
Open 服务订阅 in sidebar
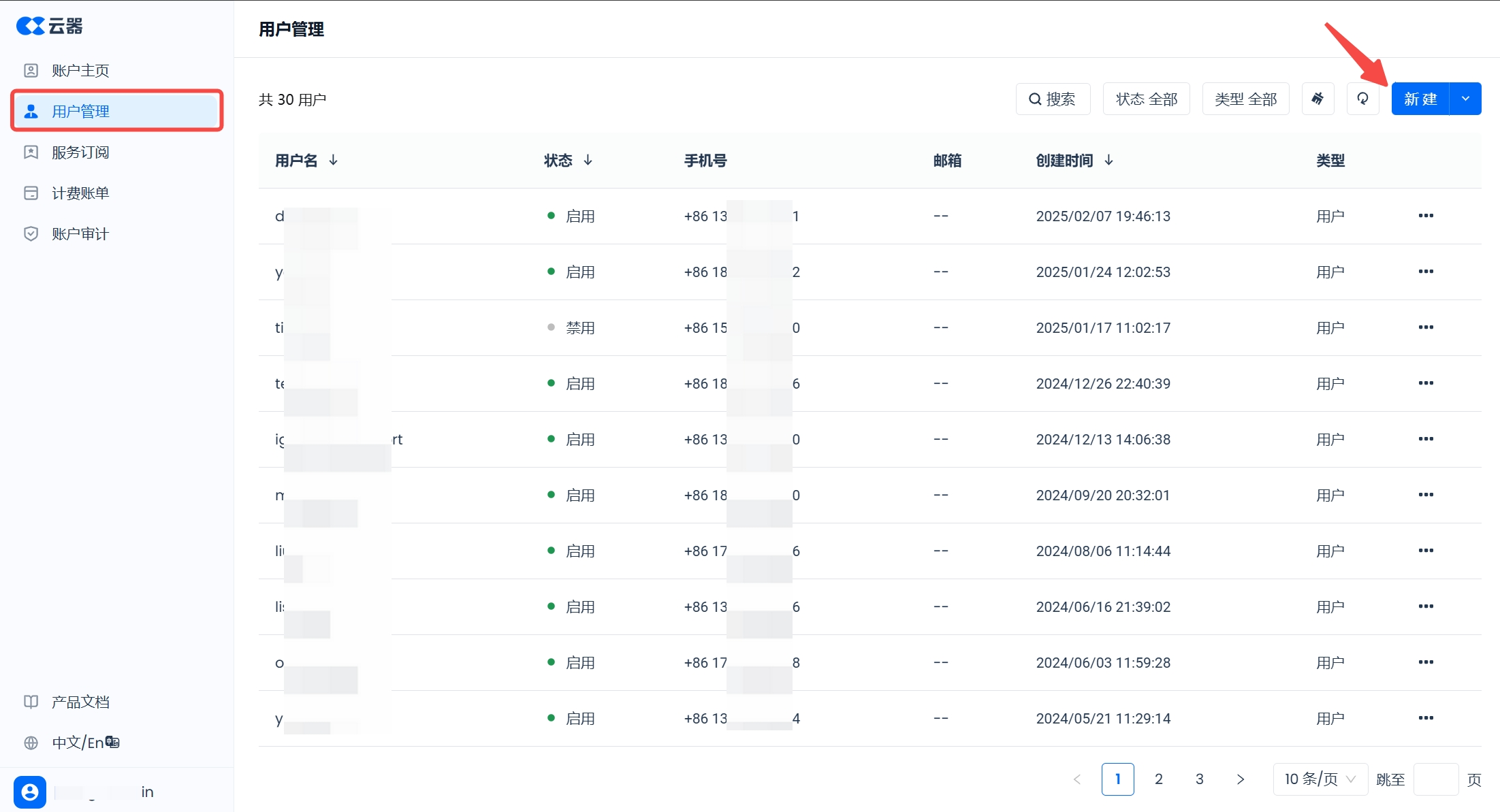tap(80, 152)
